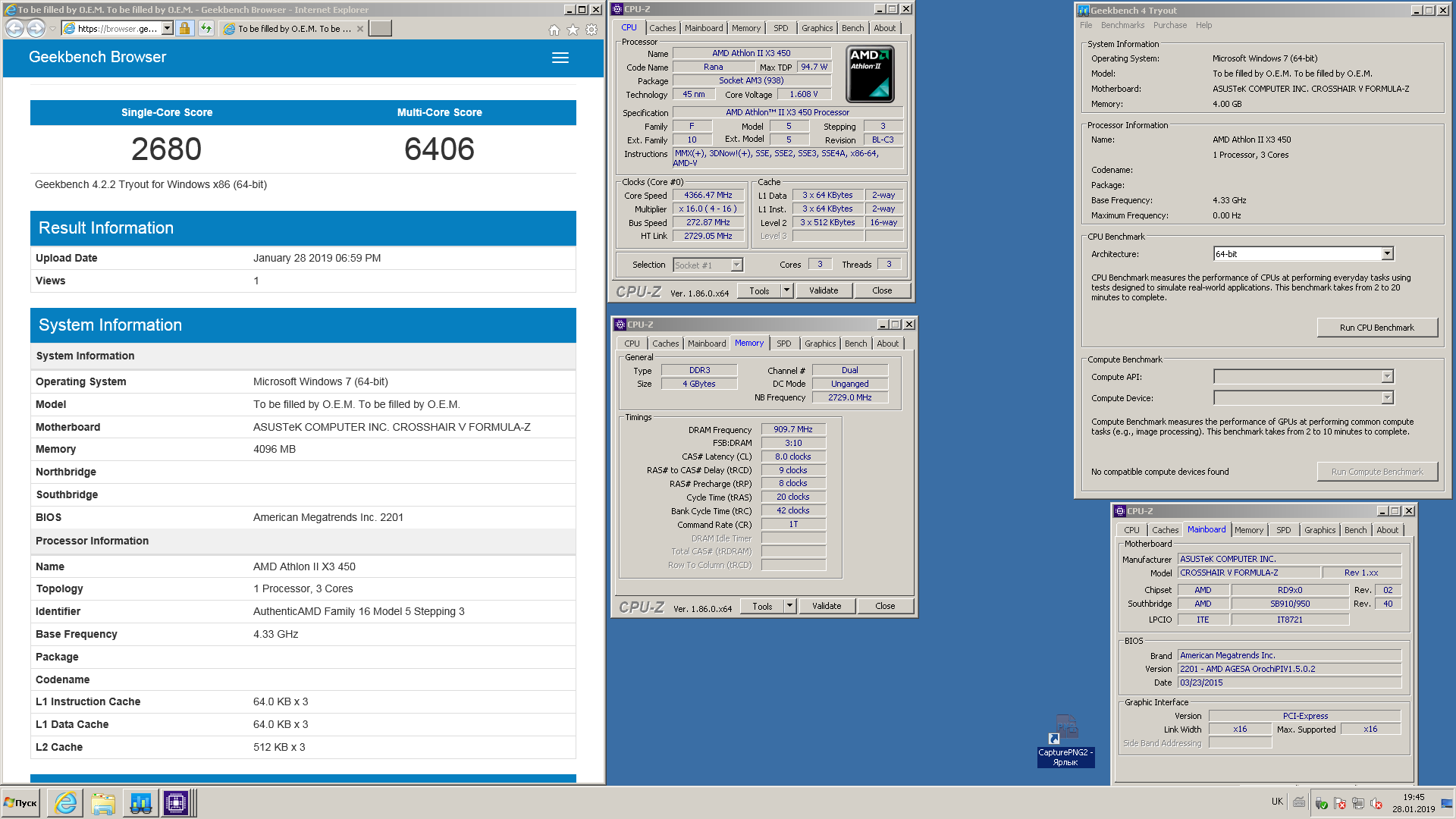Click Tools button in top CPU-Z window
Image resolution: width=1456 pixels, height=819 pixels.
click(x=759, y=290)
